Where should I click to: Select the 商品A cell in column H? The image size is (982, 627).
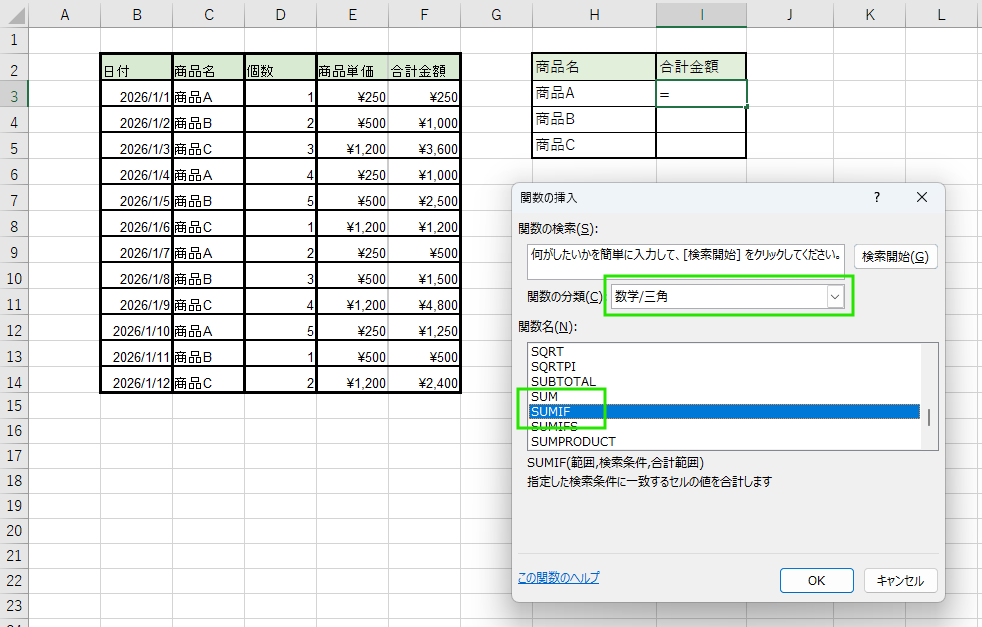pos(593,94)
